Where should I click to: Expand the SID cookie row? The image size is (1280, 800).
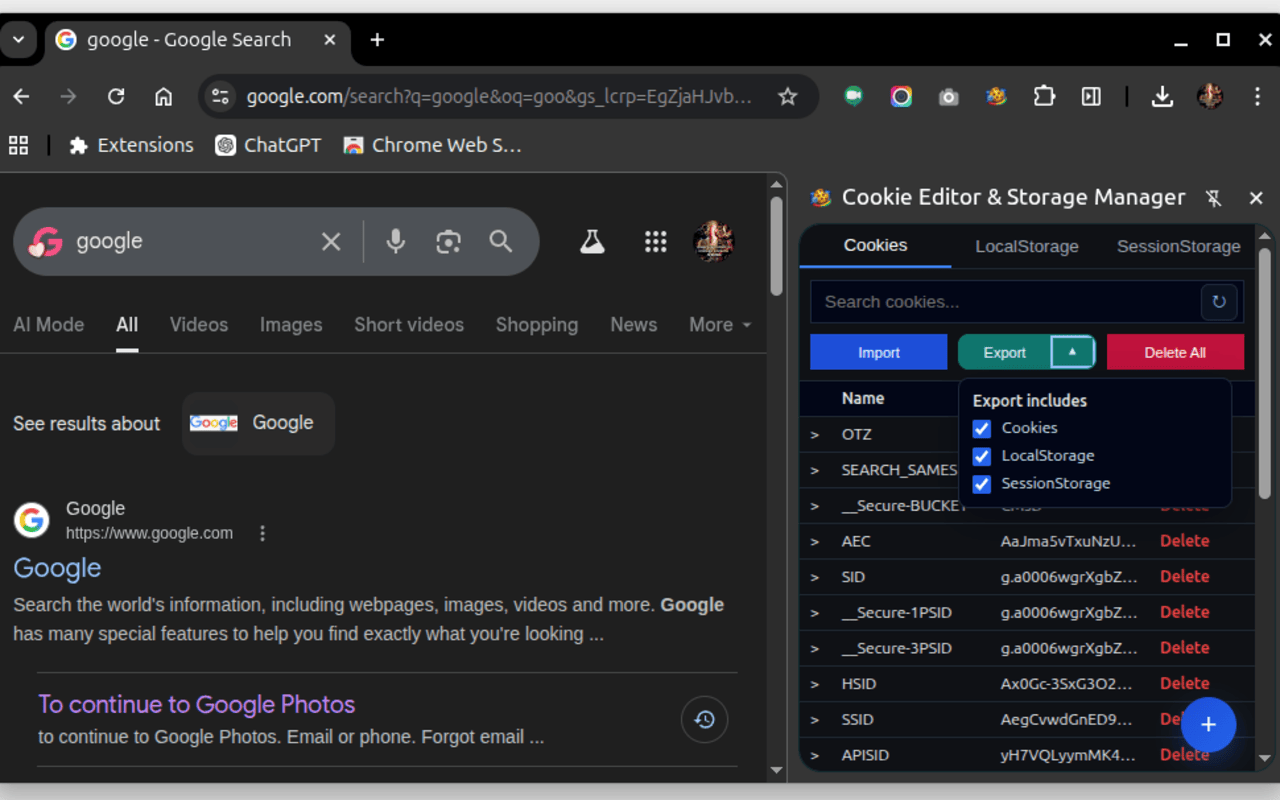coord(814,578)
